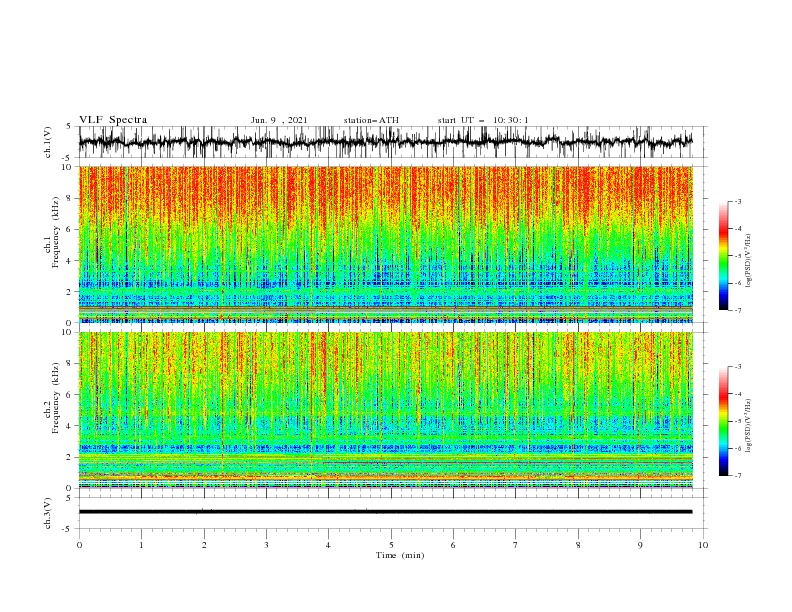792x612 pixels.
Task: Click the "-7" label on ch.1 color bar
Action: (737, 311)
